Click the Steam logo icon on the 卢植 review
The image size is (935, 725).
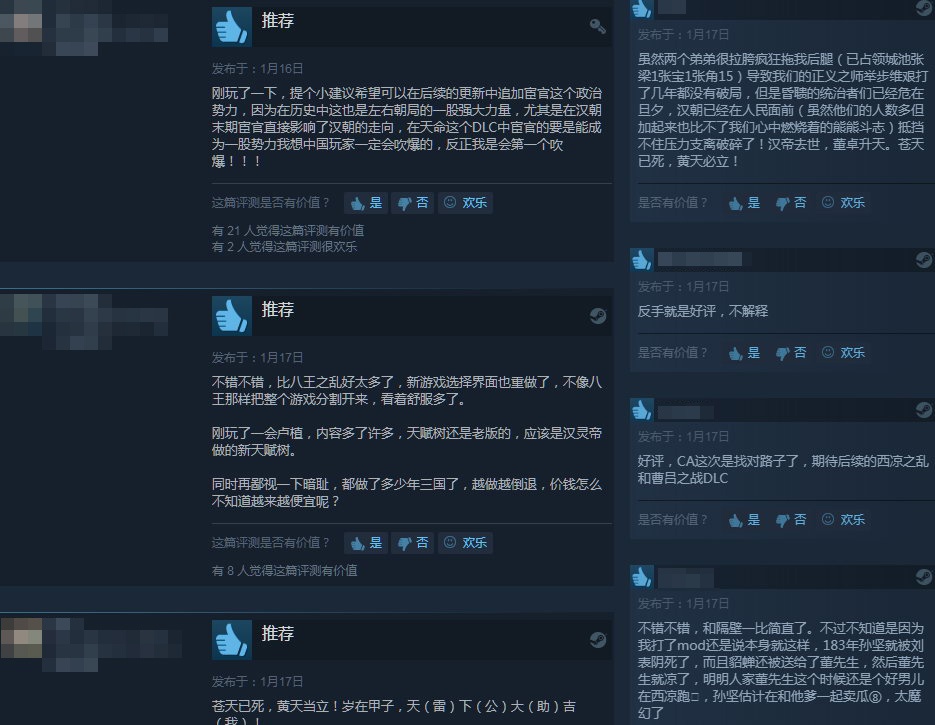pos(597,315)
